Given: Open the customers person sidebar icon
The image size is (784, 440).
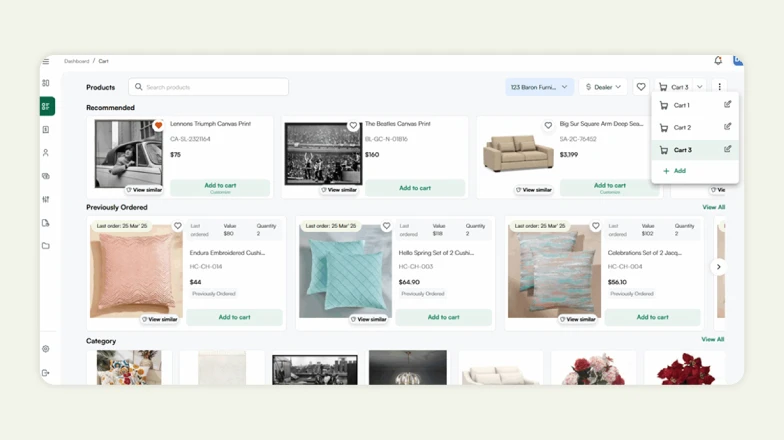Looking at the screenshot, I should click(46, 152).
